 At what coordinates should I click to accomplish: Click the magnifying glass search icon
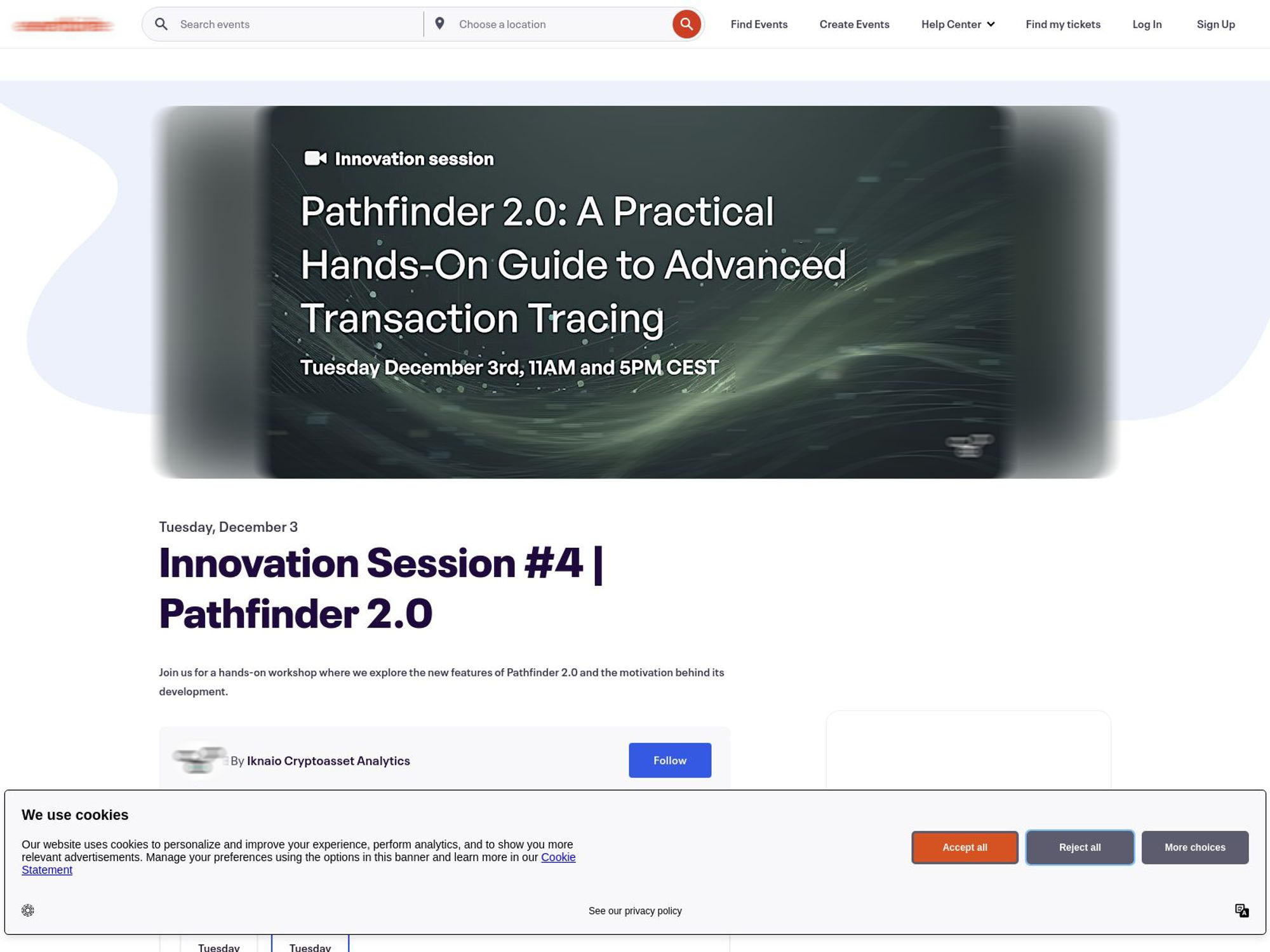687,24
